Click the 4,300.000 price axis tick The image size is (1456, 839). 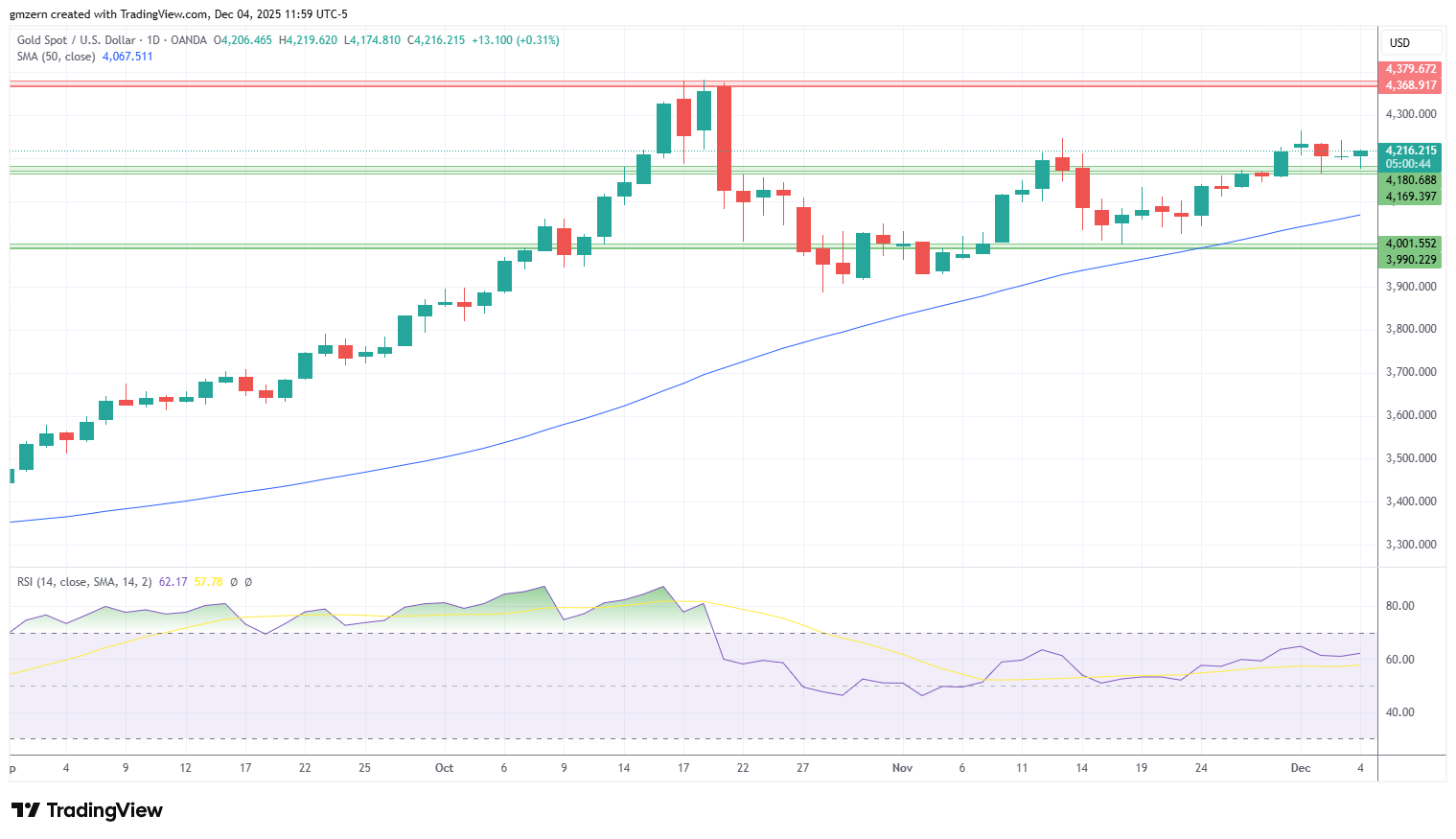1411,114
